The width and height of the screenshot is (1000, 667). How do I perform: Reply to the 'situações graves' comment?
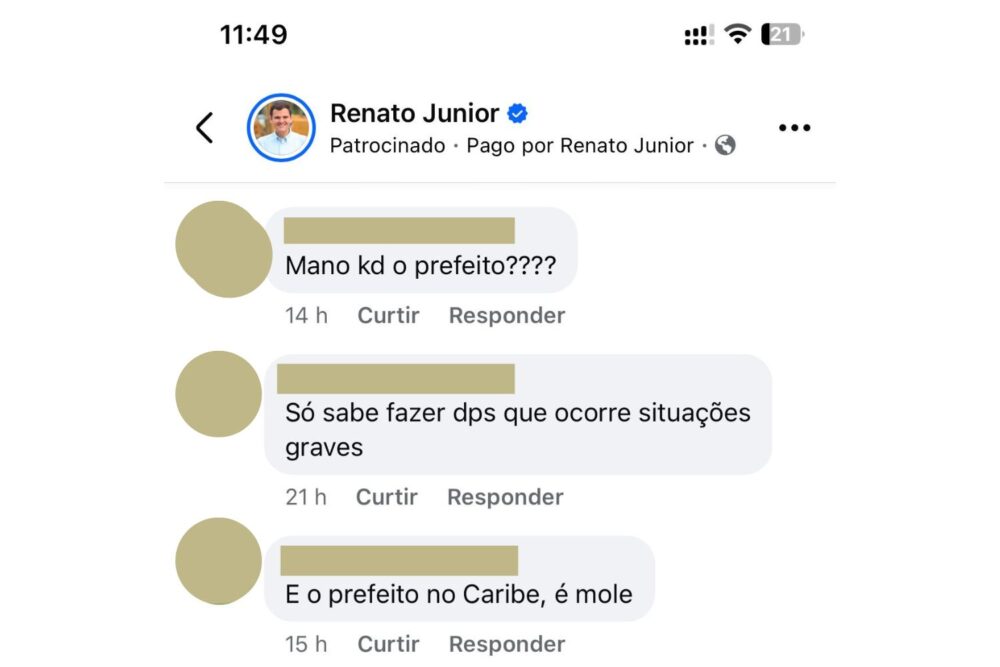click(x=505, y=497)
